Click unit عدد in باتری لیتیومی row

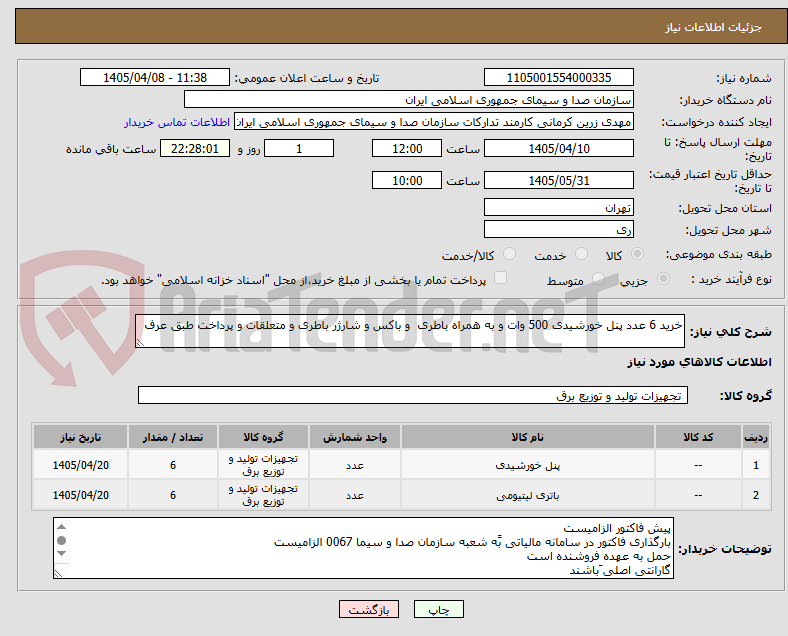pyautogui.click(x=355, y=495)
